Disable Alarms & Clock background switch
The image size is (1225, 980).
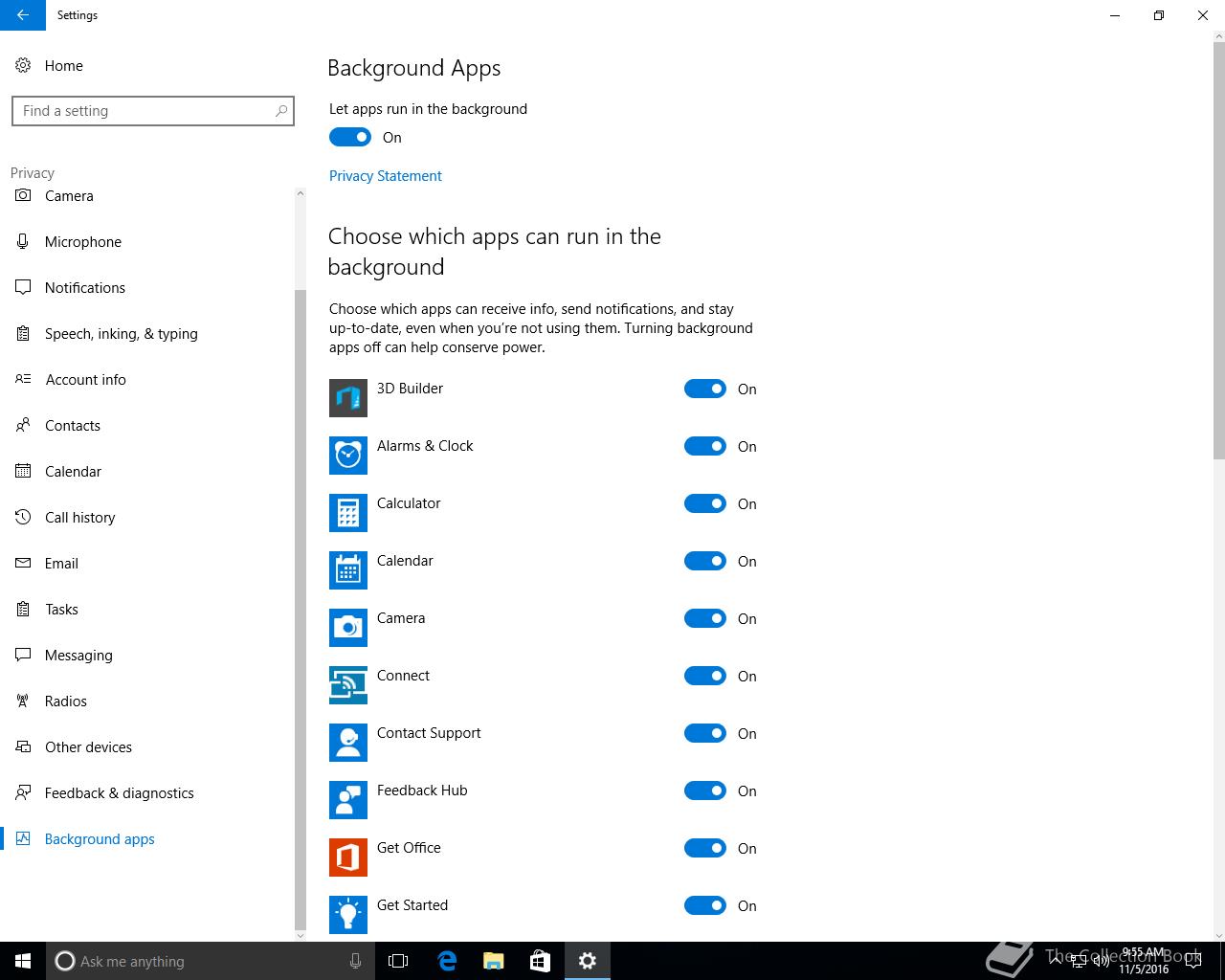(x=705, y=446)
